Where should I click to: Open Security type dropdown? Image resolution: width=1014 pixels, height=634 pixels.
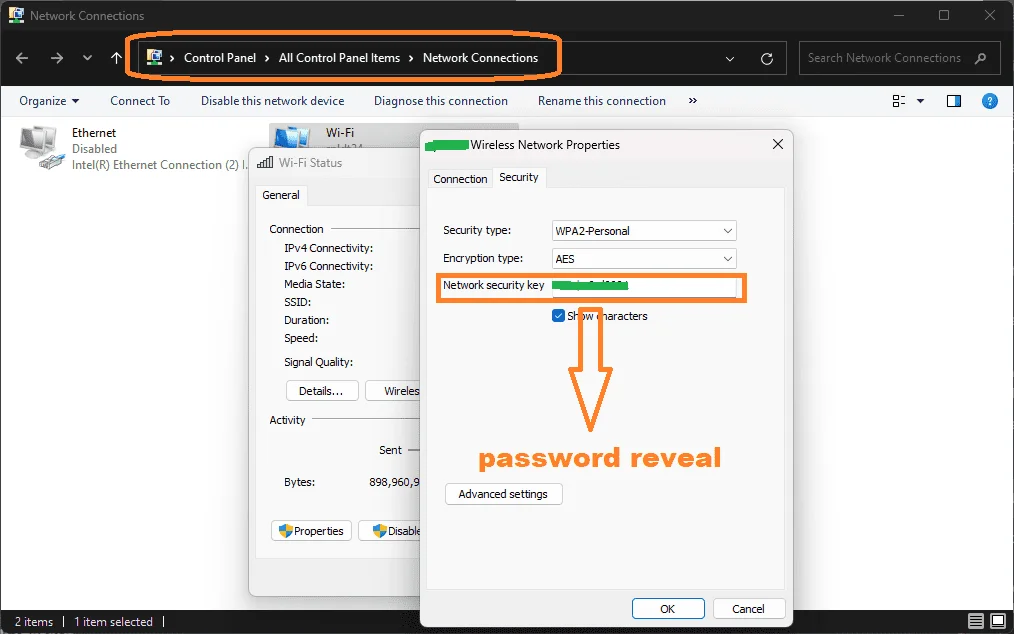[644, 231]
